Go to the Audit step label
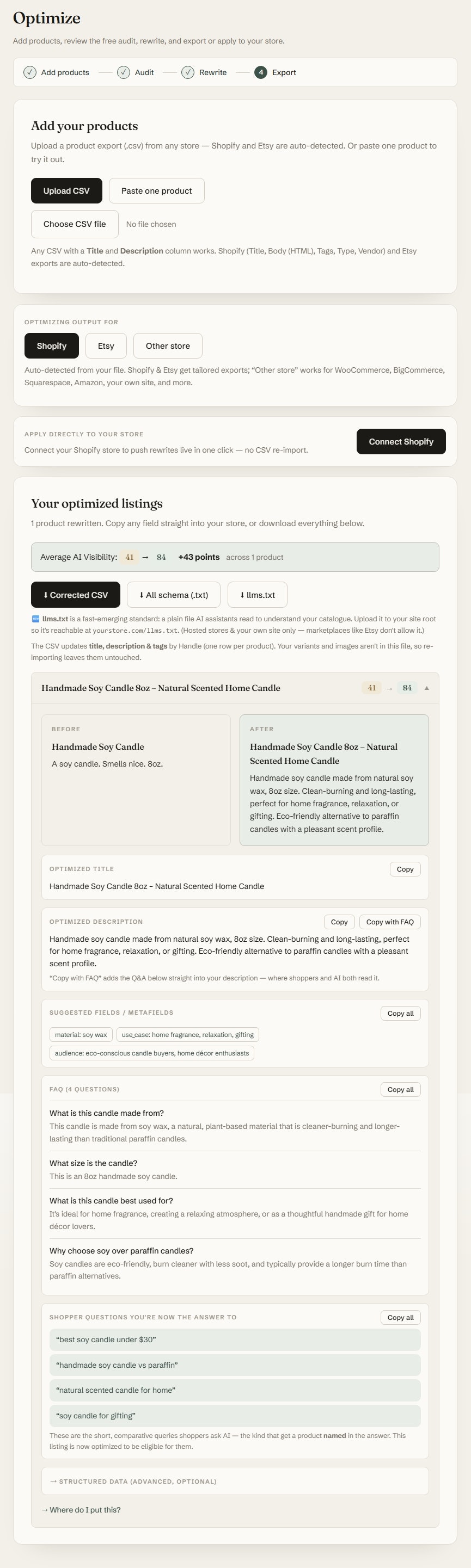 [144, 72]
